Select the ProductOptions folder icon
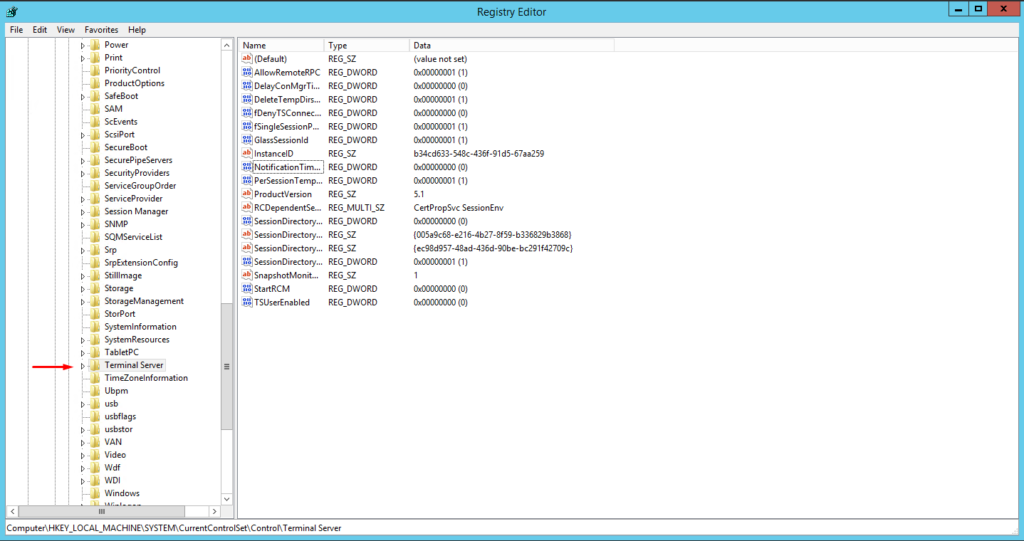 tap(95, 83)
